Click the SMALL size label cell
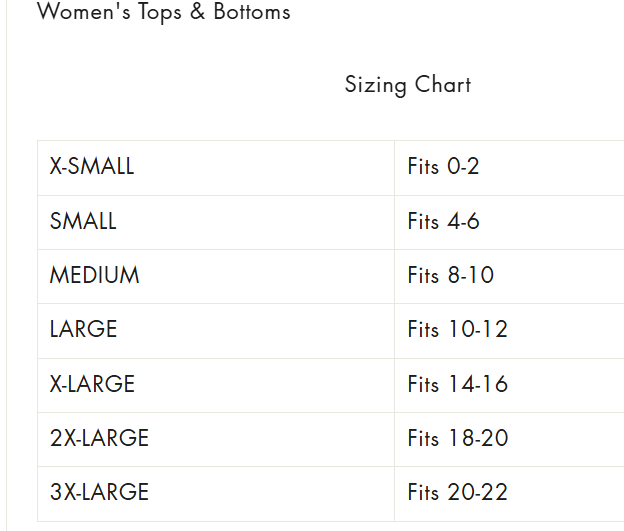 (83, 221)
